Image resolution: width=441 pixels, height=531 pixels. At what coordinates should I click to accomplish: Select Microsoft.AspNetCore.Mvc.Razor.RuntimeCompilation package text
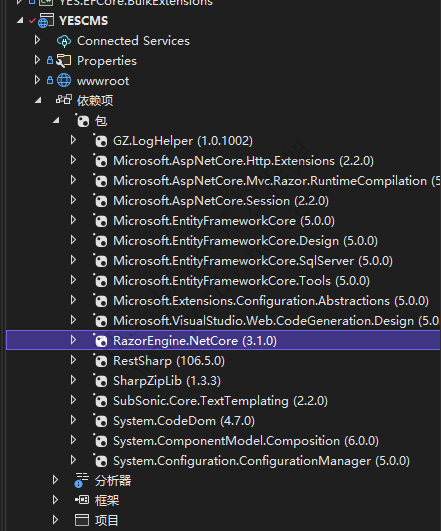tap(277, 181)
